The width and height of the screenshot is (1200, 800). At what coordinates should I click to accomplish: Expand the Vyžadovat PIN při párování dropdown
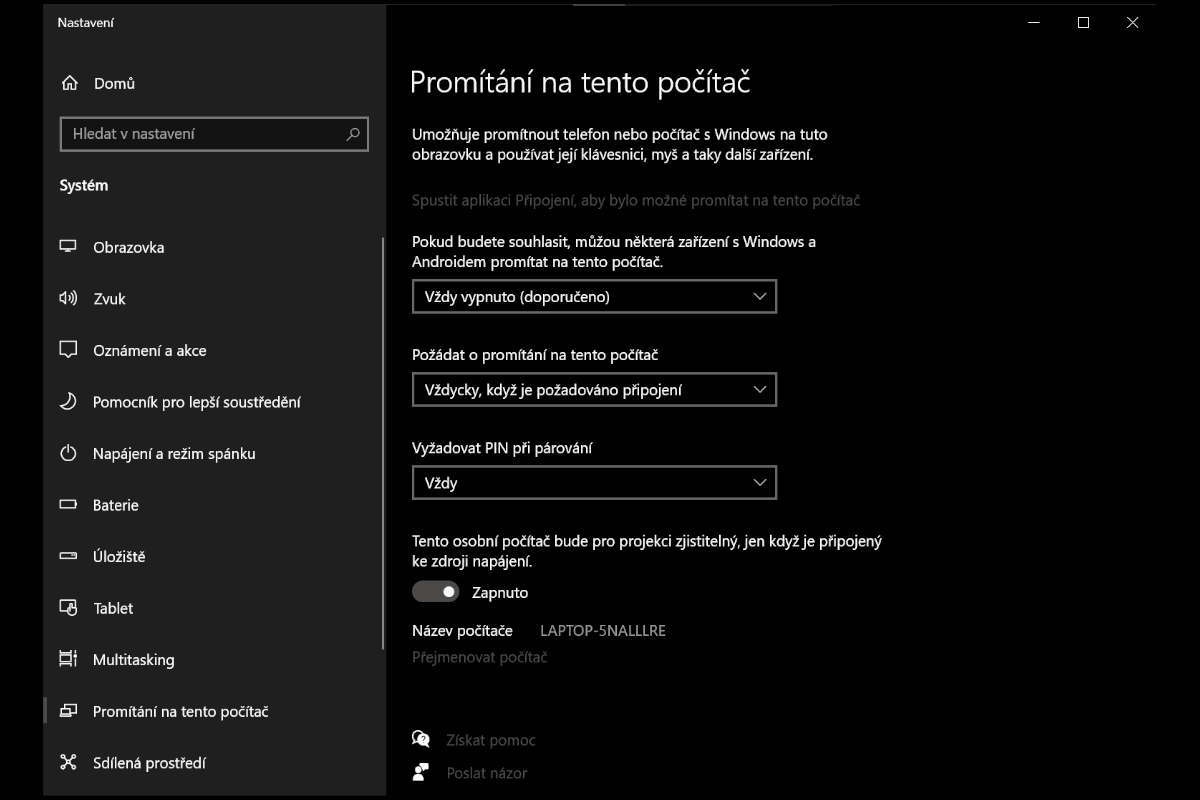(x=594, y=483)
